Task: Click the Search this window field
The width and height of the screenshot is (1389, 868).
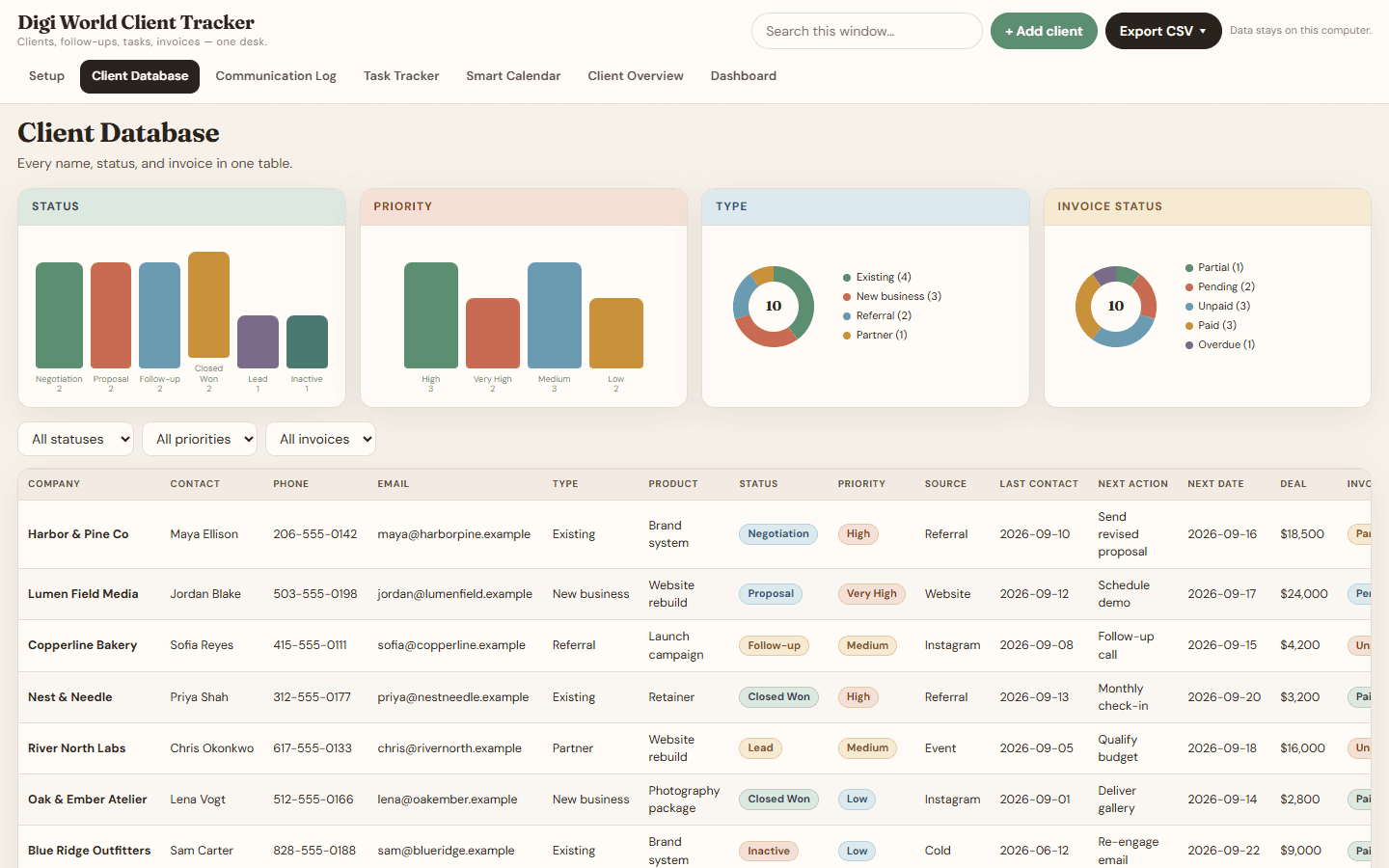Action: [x=866, y=31]
